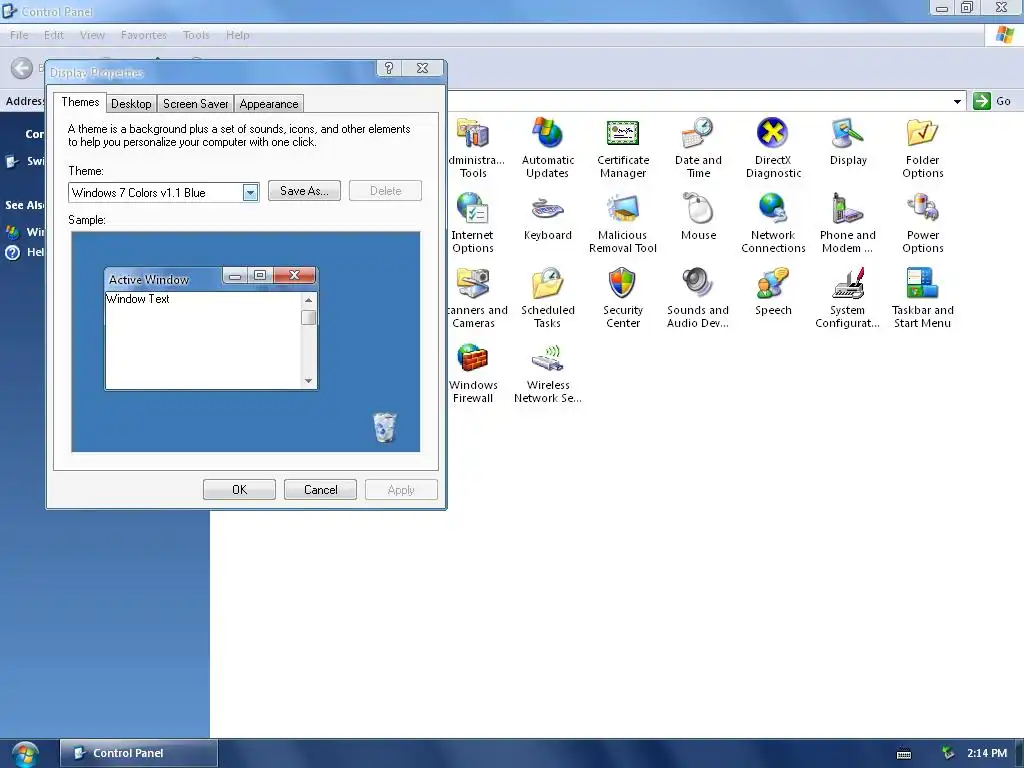The width and height of the screenshot is (1024, 768).
Task: Click the green Go arrow button
Action: (982, 101)
